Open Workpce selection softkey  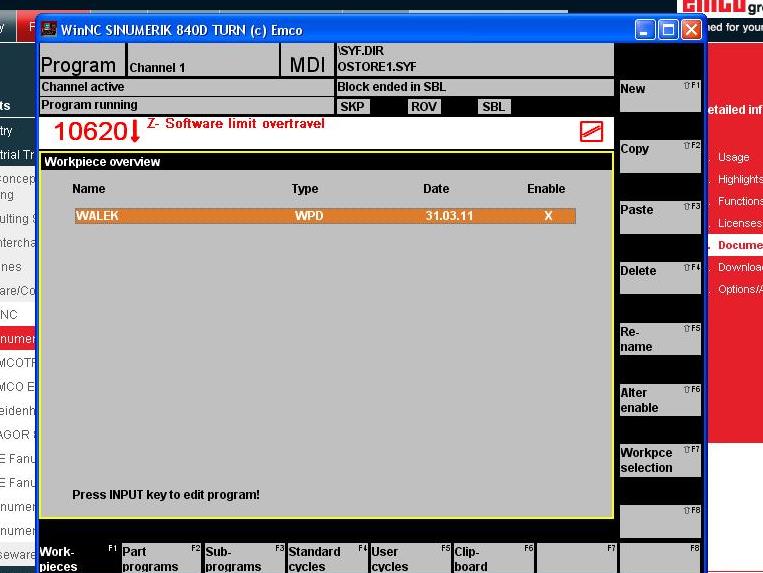660,460
